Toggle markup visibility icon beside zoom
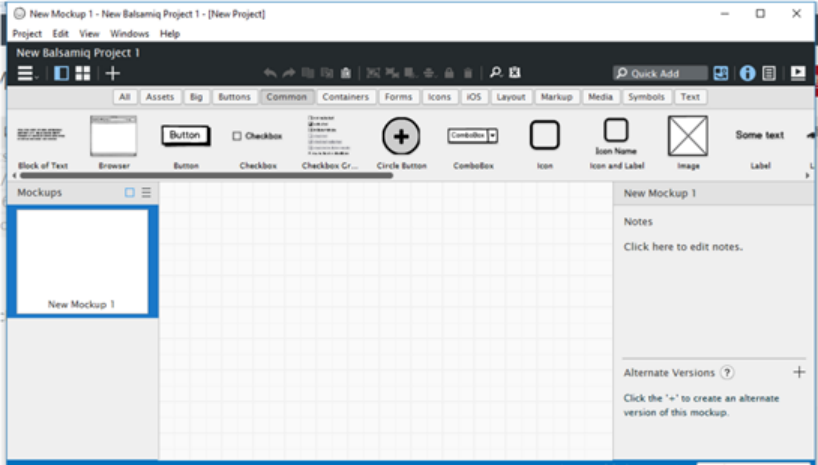Viewport: 818px width, 465px height. [x=515, y=73]
